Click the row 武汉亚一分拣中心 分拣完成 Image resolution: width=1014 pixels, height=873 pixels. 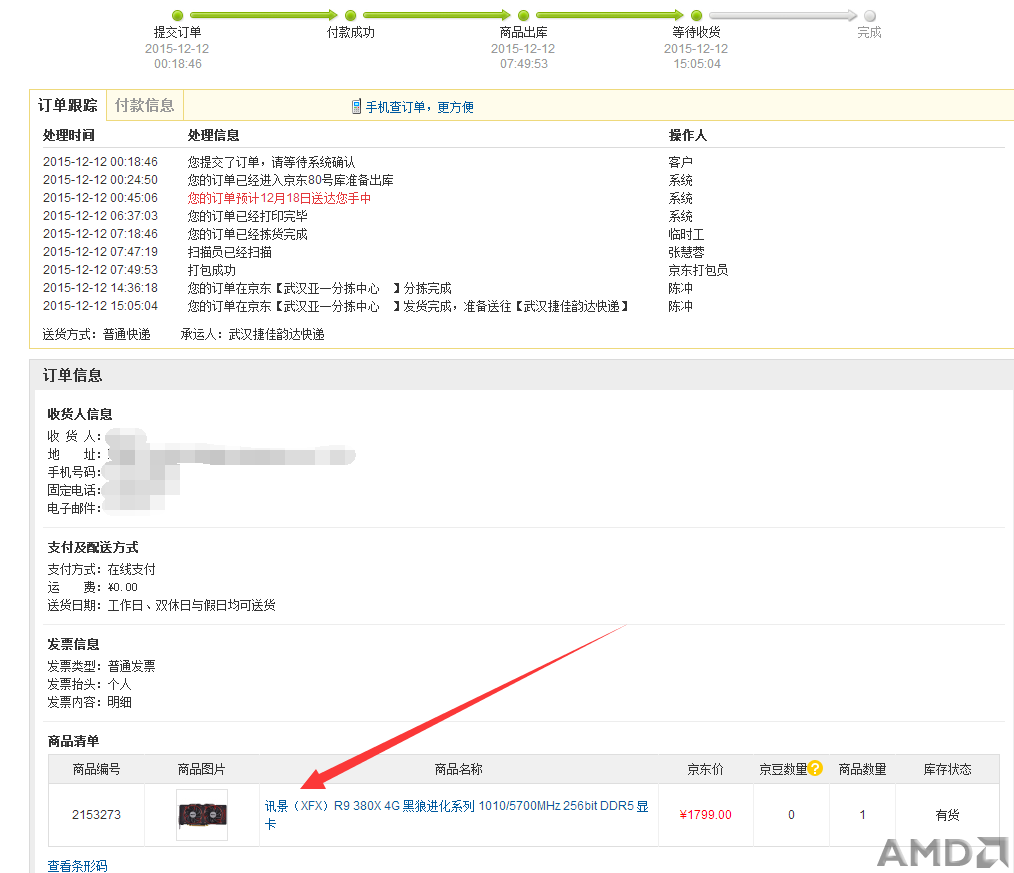pyautogui.click(x=319, y=288)
